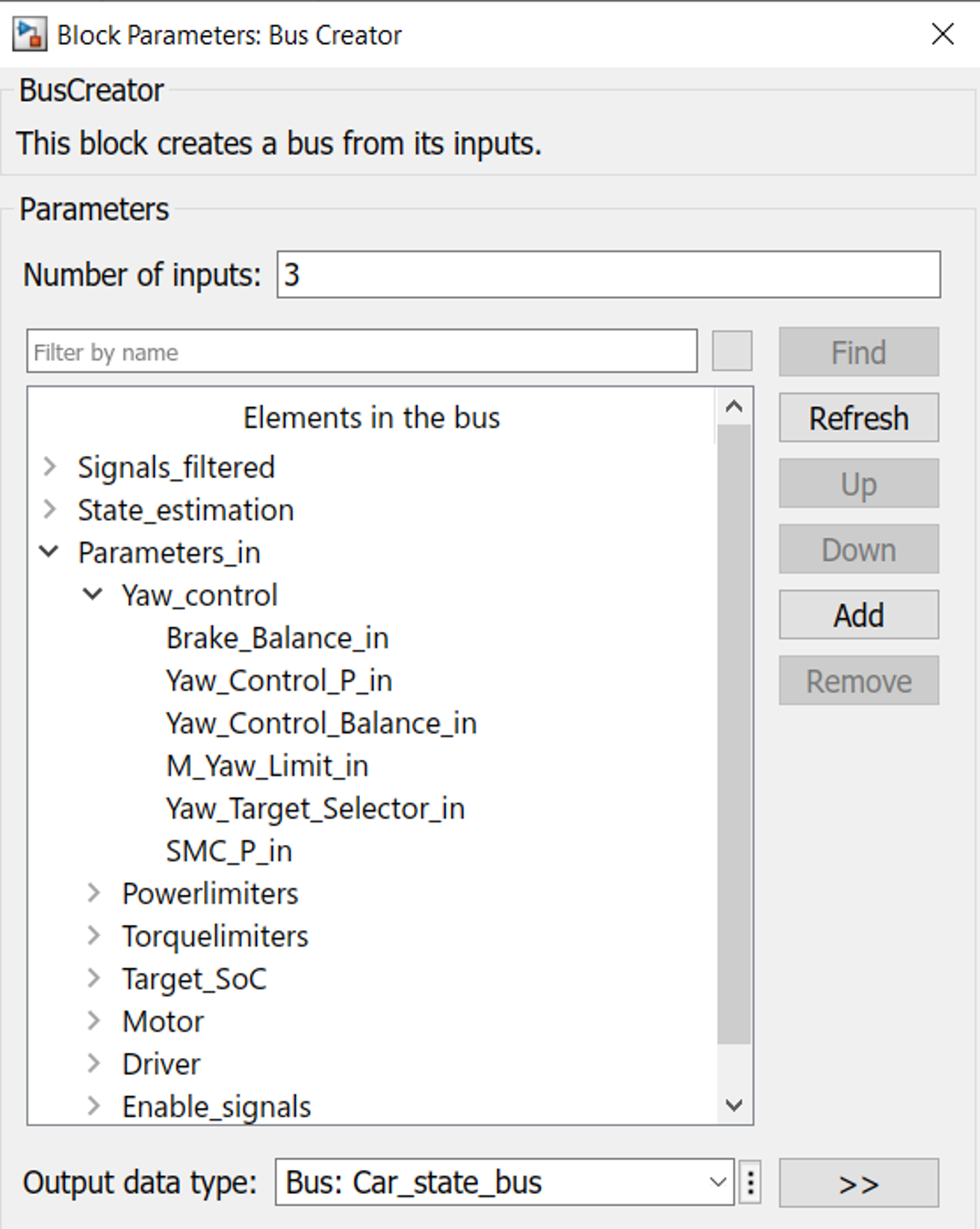This screenshot has height=1229, width=980.
Task: Select the Powerlimiters element
Action: 210,894
